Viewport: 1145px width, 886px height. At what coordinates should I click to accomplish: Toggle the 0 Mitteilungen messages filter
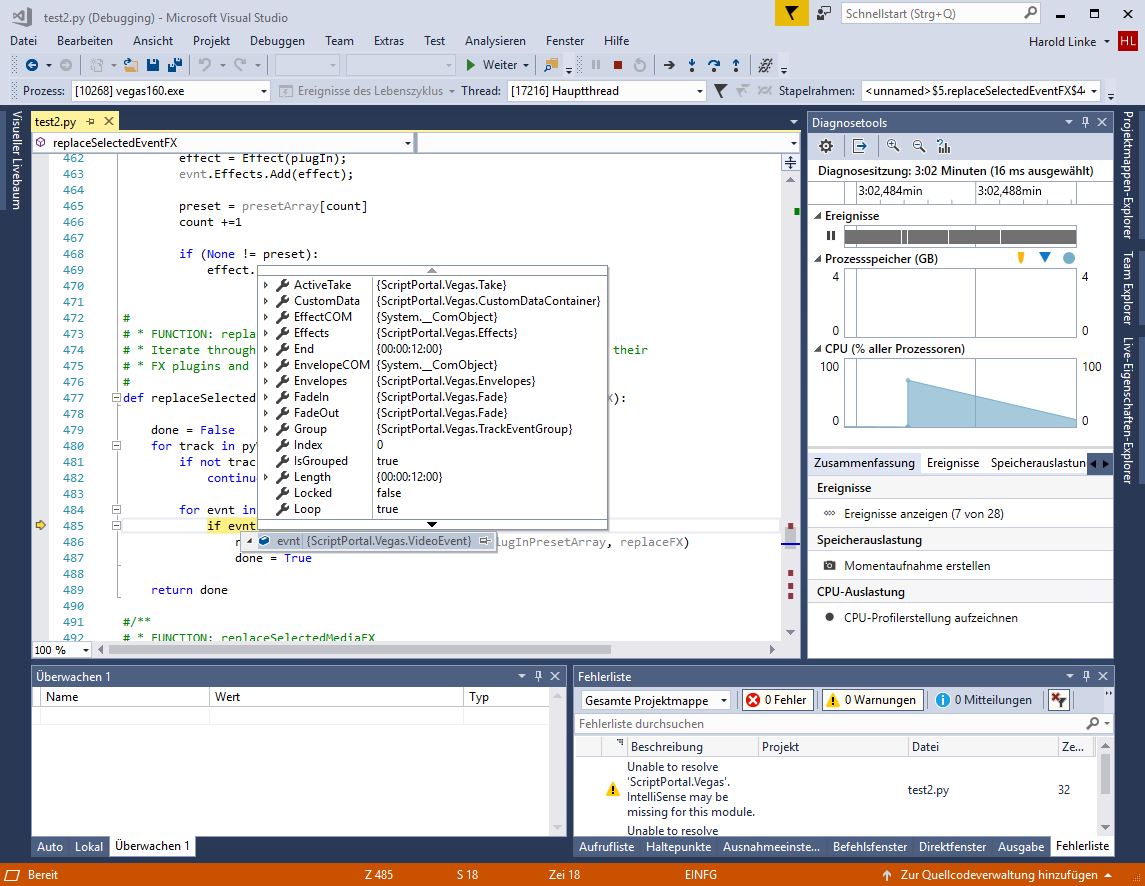(984, 700)
